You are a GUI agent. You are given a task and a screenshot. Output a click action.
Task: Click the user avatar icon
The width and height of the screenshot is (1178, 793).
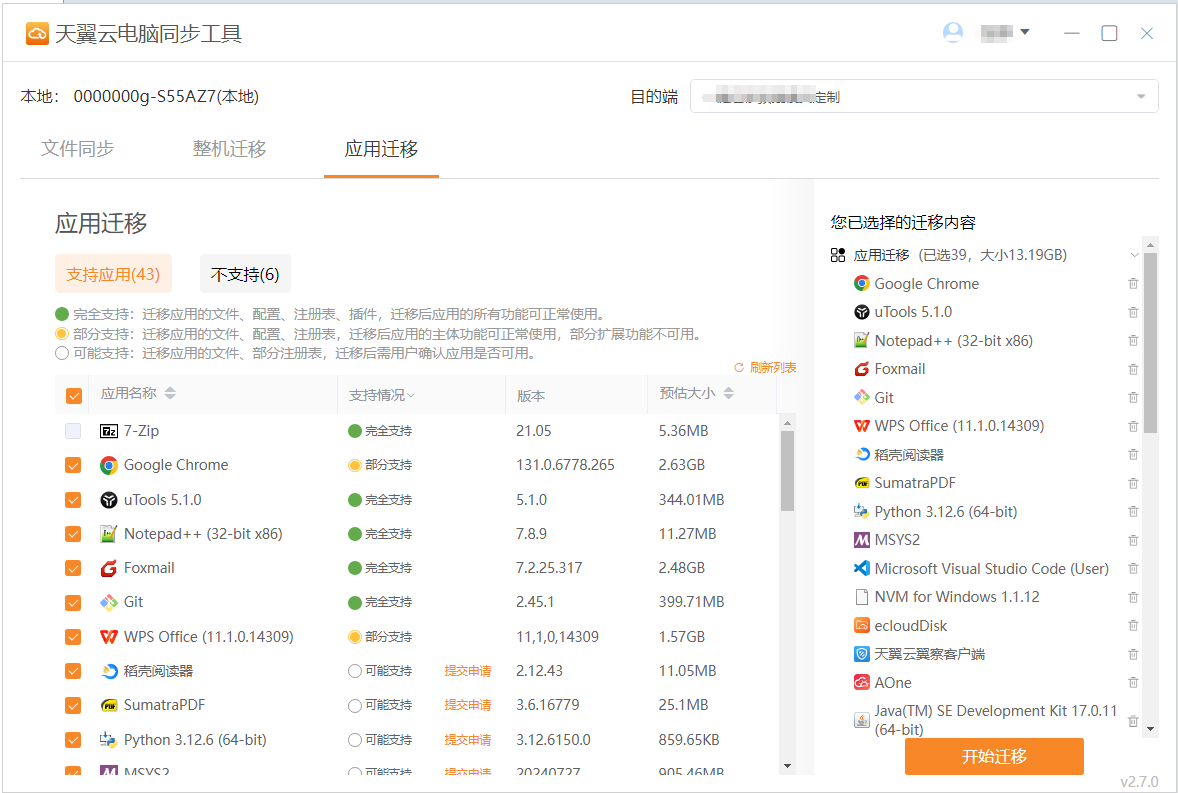pos(953,33)
